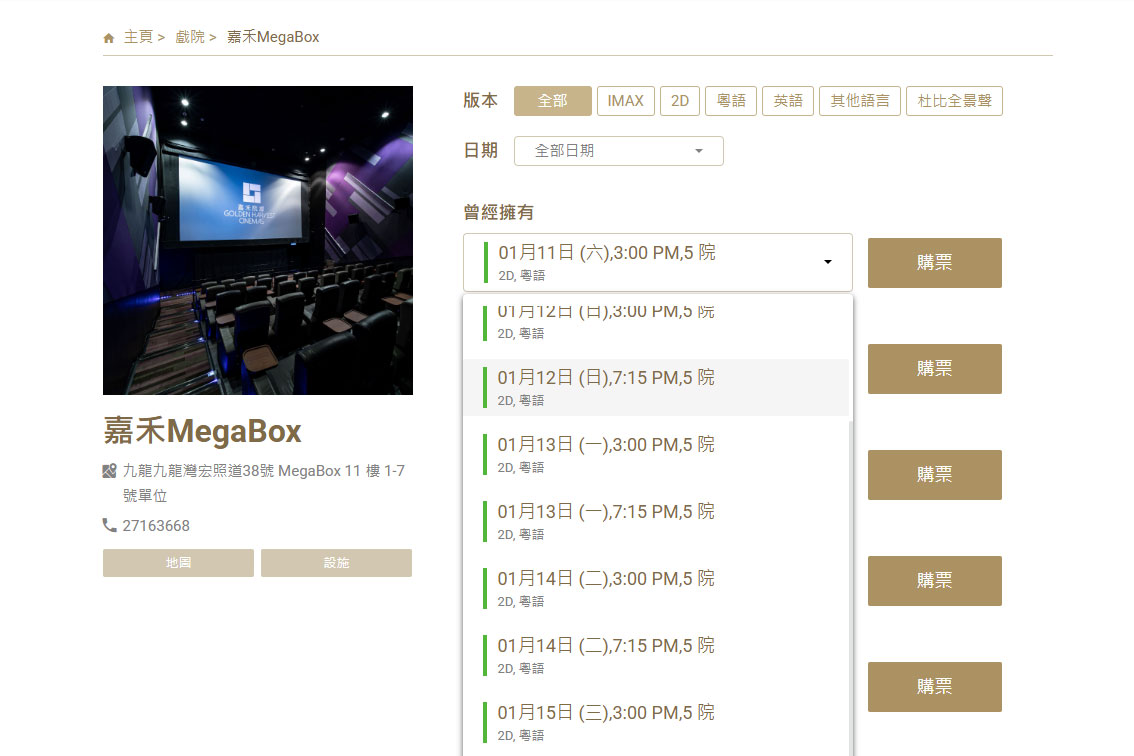Click the map icon beside the address
The image size is (1134, 756).
click(110, 471)
